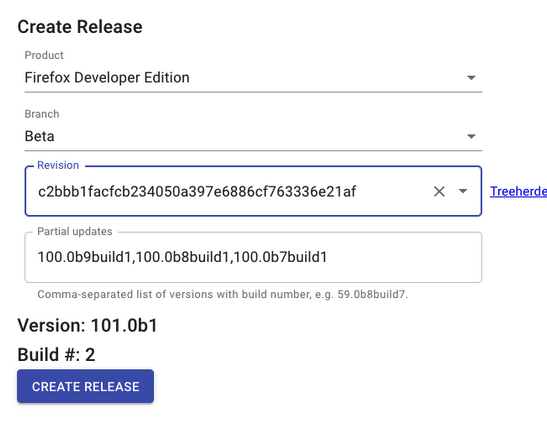Expand the Revision suggestions arrow
Viewport: 547px width, 425px height.
[x=463, y=191]
